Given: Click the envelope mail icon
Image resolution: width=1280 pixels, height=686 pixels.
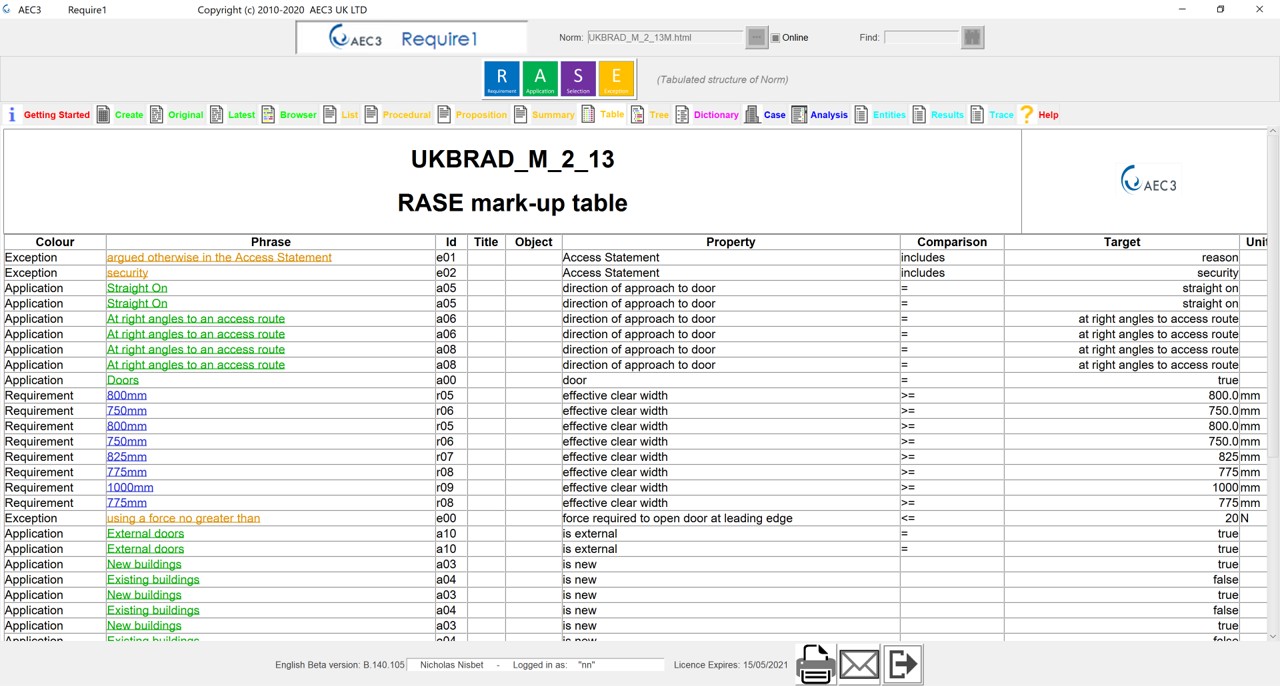Looking at the screenshot, I should click(859, 664).
